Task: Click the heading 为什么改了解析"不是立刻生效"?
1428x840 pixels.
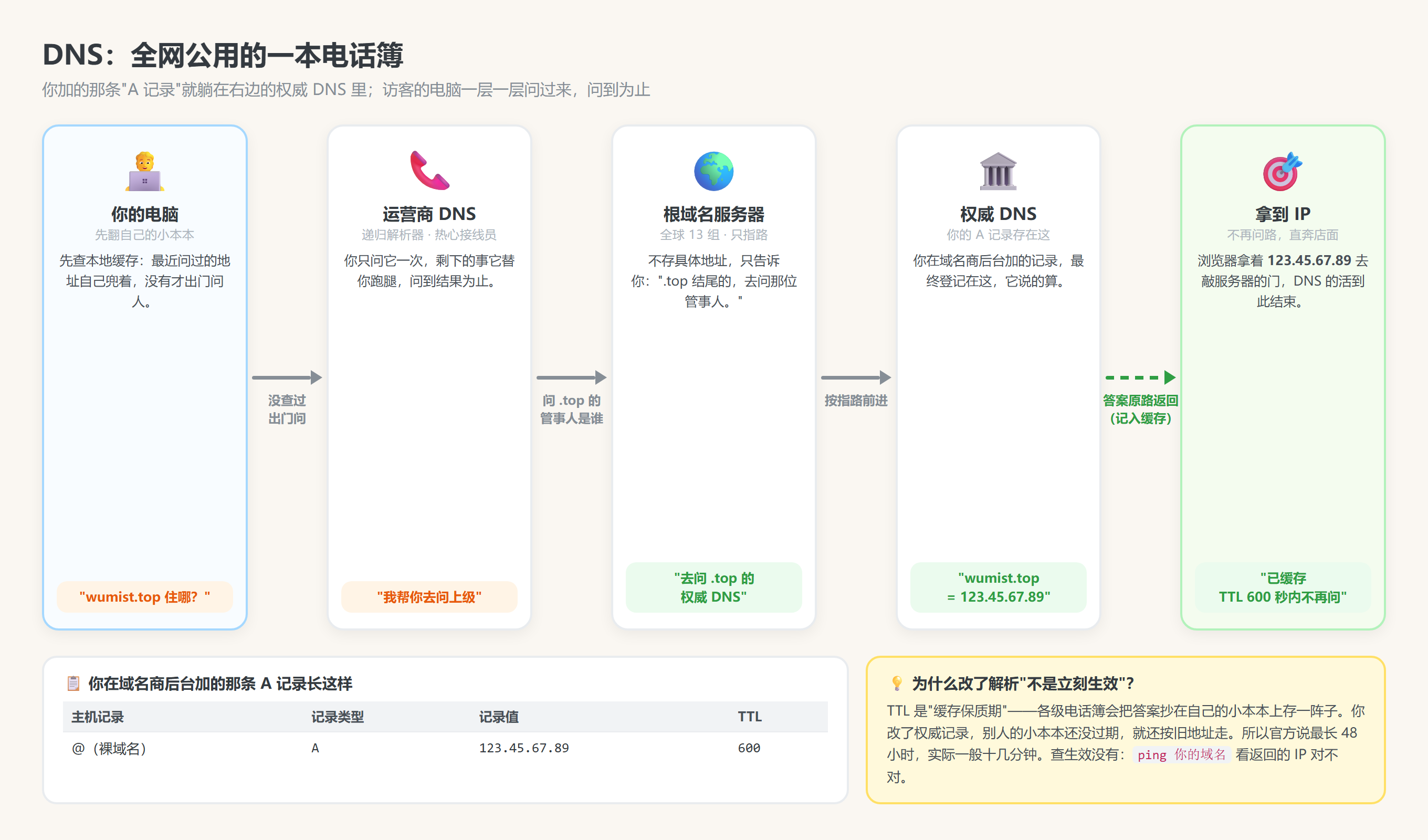Action: point(1023,684)
